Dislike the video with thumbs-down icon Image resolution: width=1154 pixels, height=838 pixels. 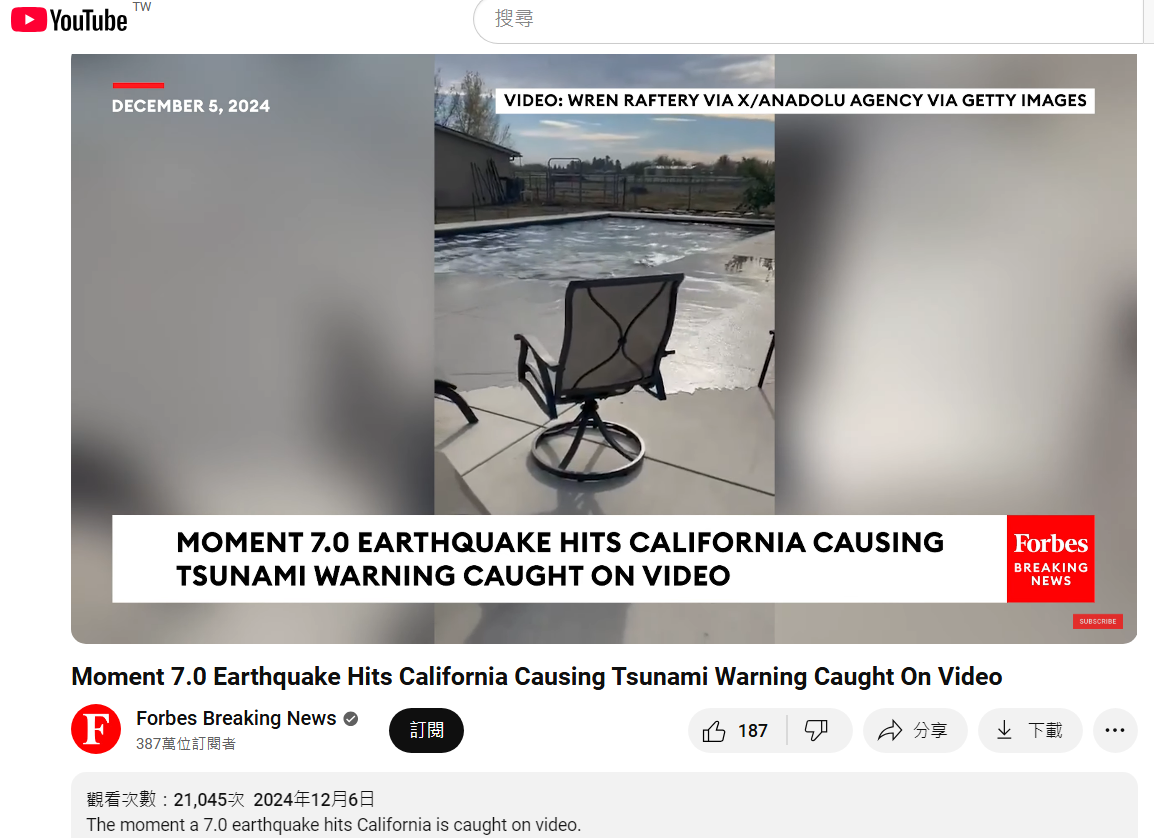(817, 731)
